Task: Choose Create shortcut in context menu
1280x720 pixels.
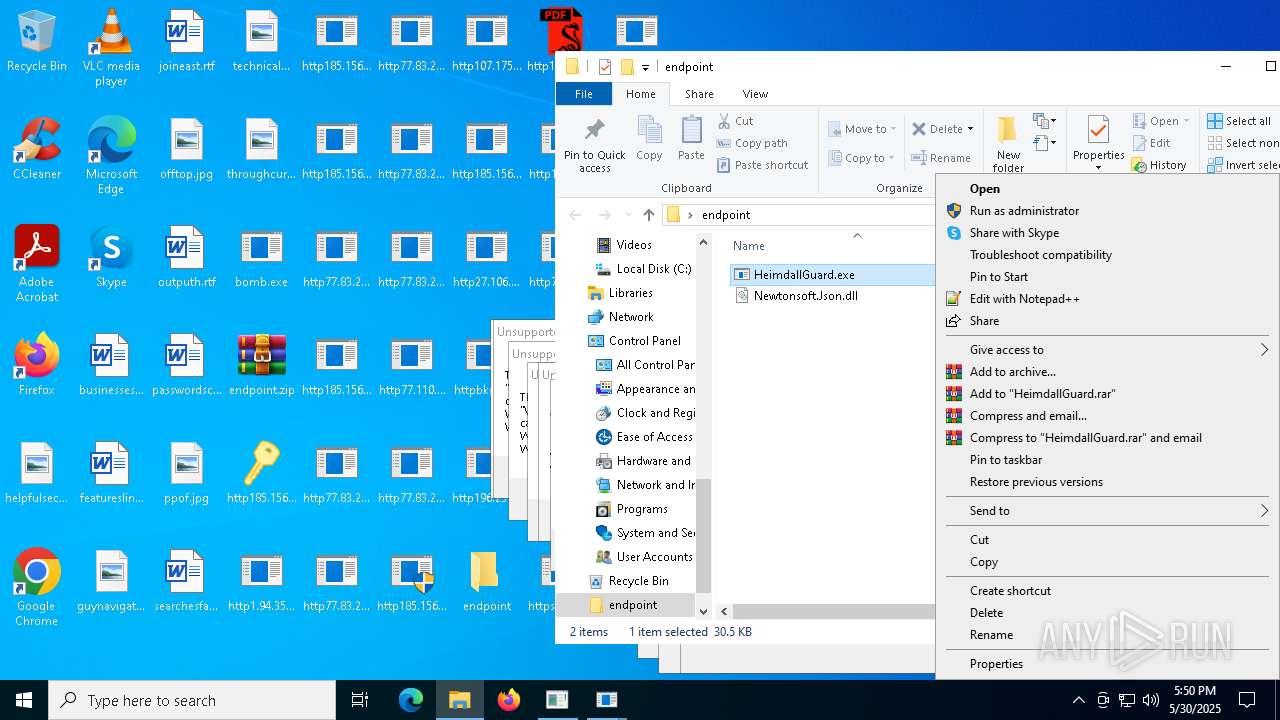Action: 1108,591
